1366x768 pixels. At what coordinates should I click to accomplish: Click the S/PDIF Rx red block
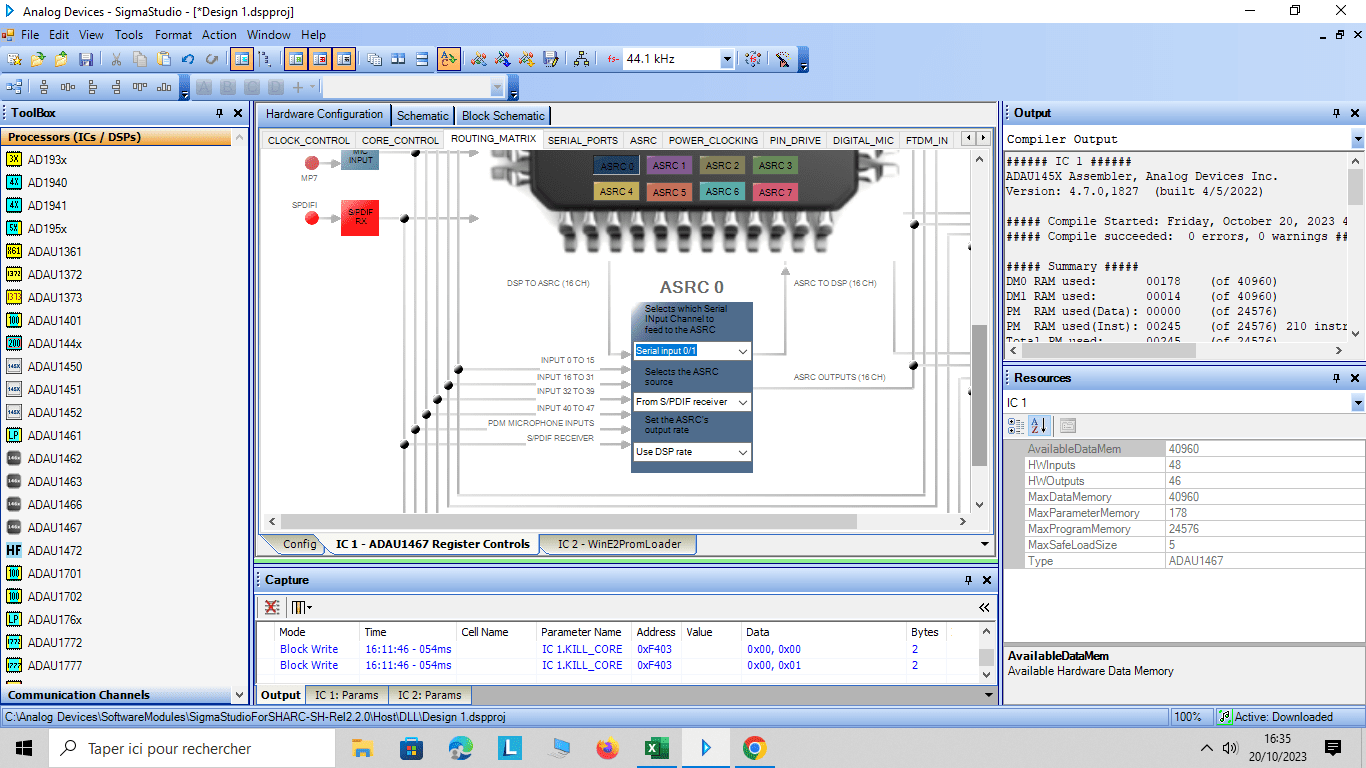coord(360,217)
